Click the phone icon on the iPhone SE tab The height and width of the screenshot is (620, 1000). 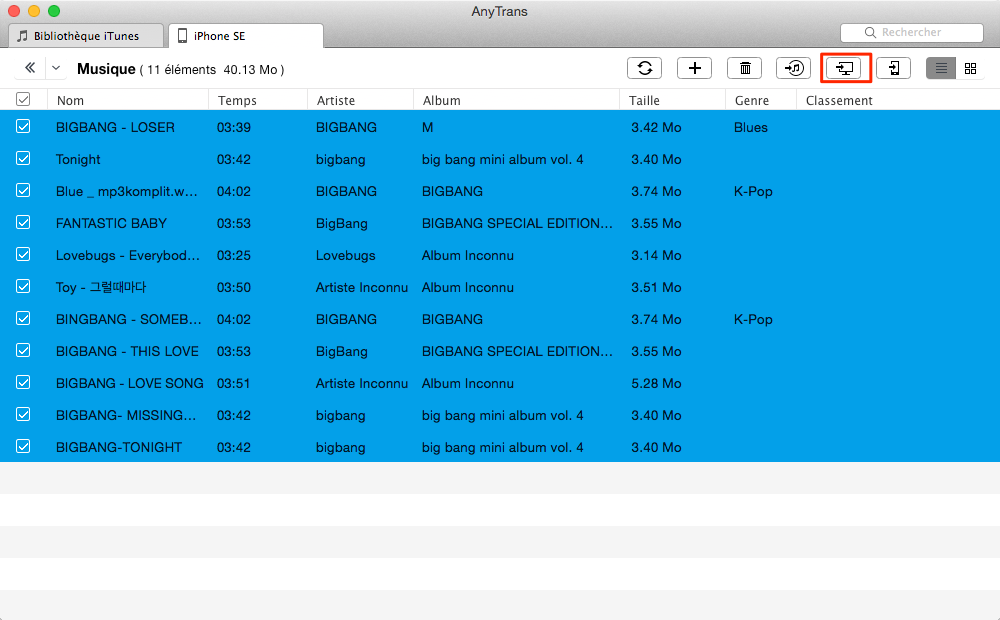coord(182,36)
